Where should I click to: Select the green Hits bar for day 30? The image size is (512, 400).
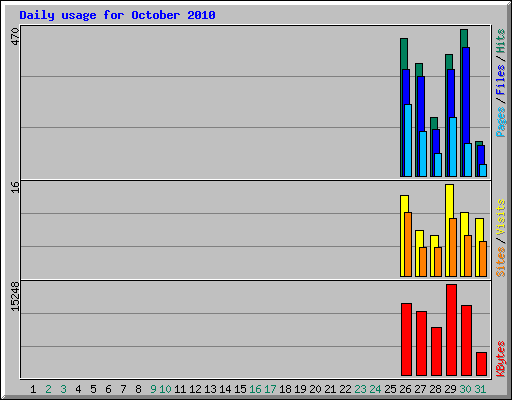click(464, 38)
